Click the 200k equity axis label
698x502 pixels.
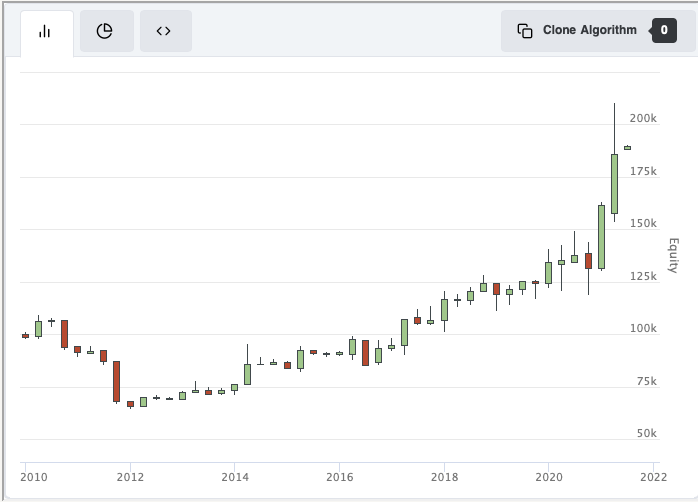tap(643, 118)
